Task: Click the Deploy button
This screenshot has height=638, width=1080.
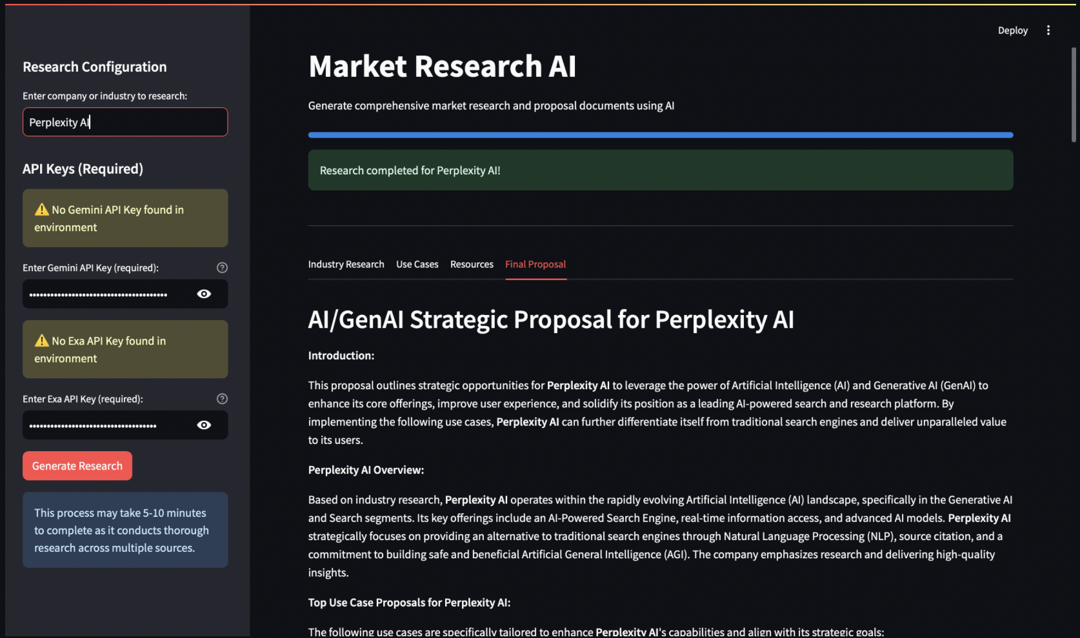Action: 1012,30
